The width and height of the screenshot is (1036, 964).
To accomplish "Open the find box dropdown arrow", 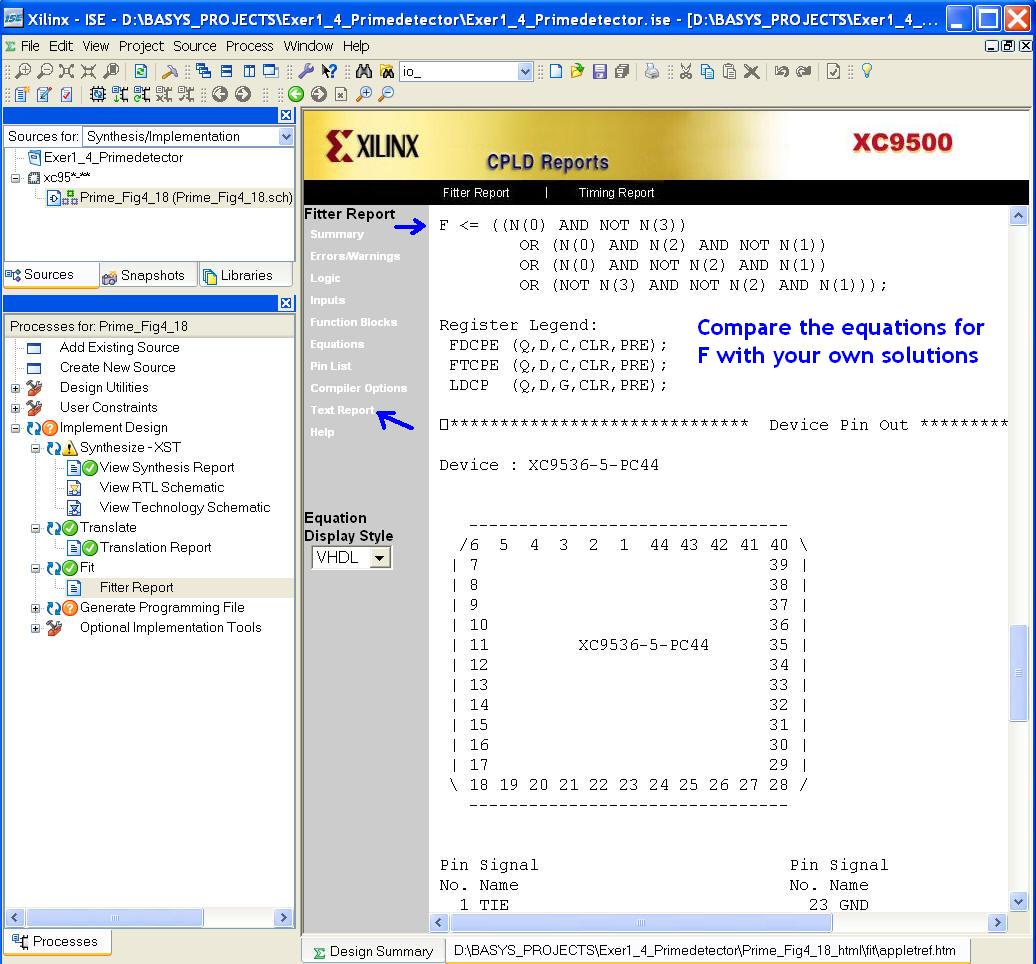I will coord(525,71).
